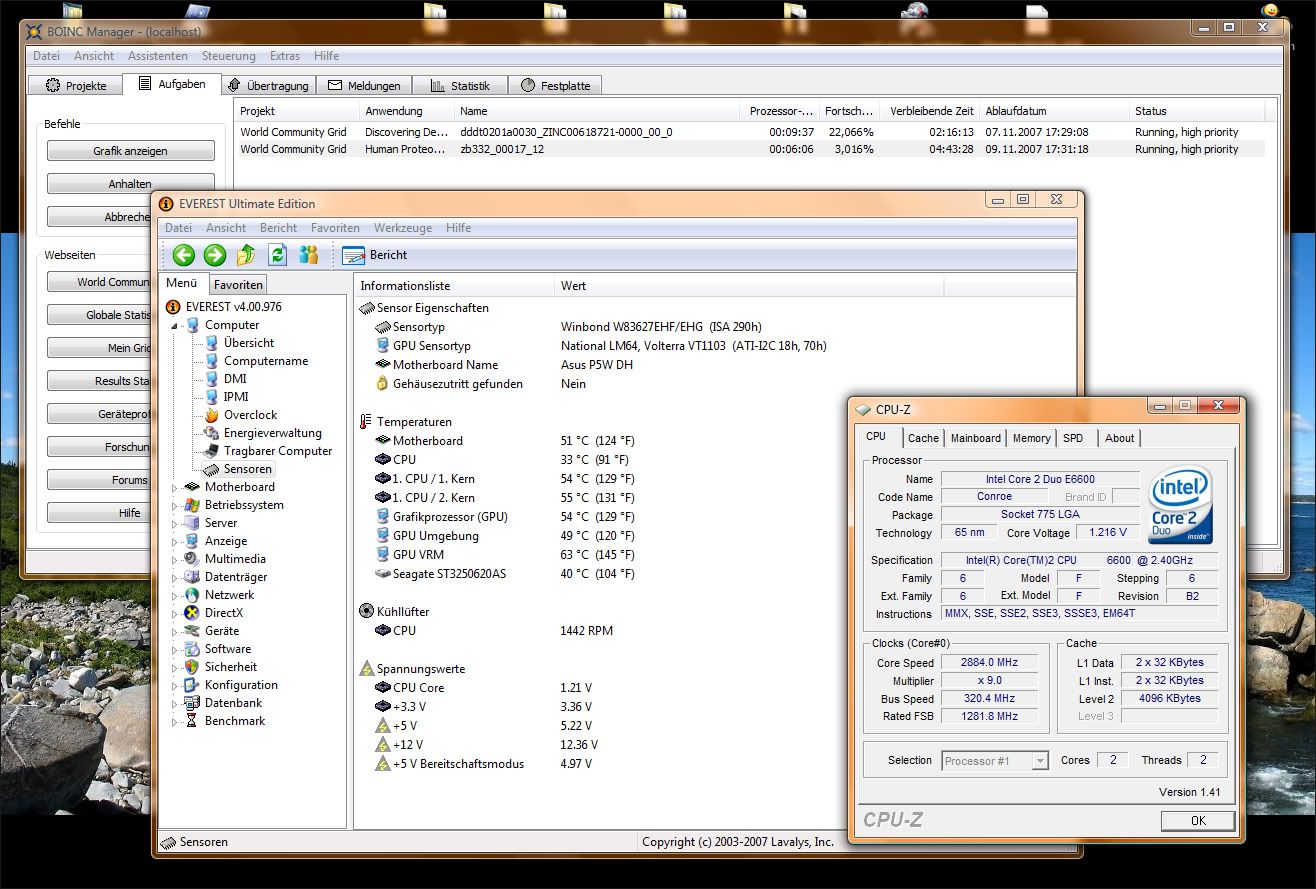Open the Steuerung menu in BOINC Manager
The image size is (1316, 889).
coord(229,56)
